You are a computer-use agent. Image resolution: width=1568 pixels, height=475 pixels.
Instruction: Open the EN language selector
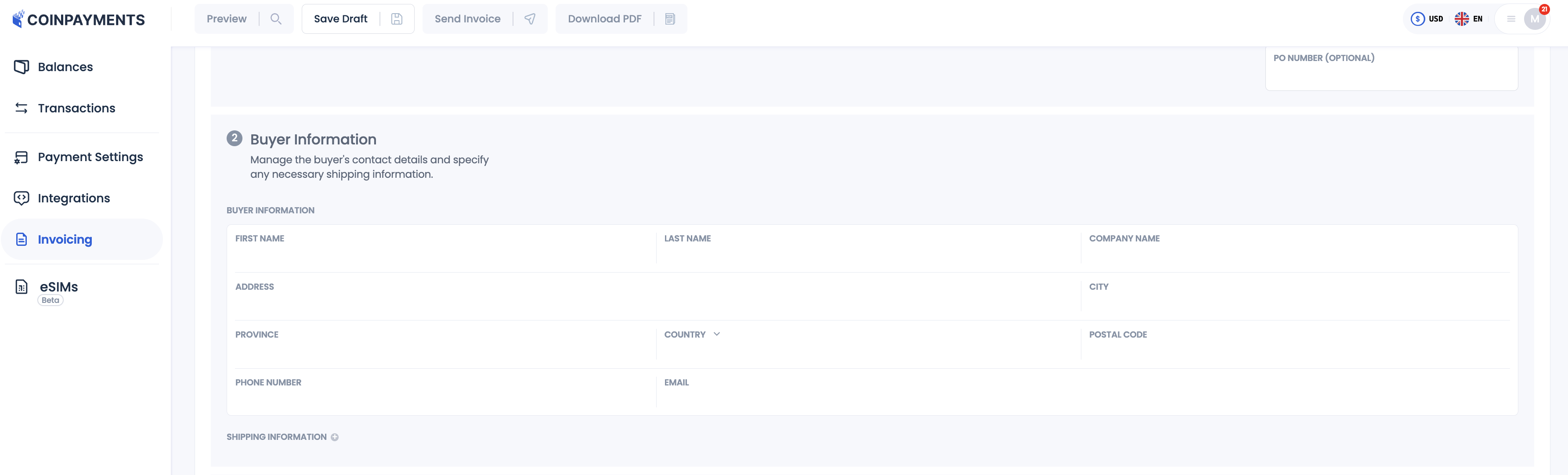point(1468,19)
